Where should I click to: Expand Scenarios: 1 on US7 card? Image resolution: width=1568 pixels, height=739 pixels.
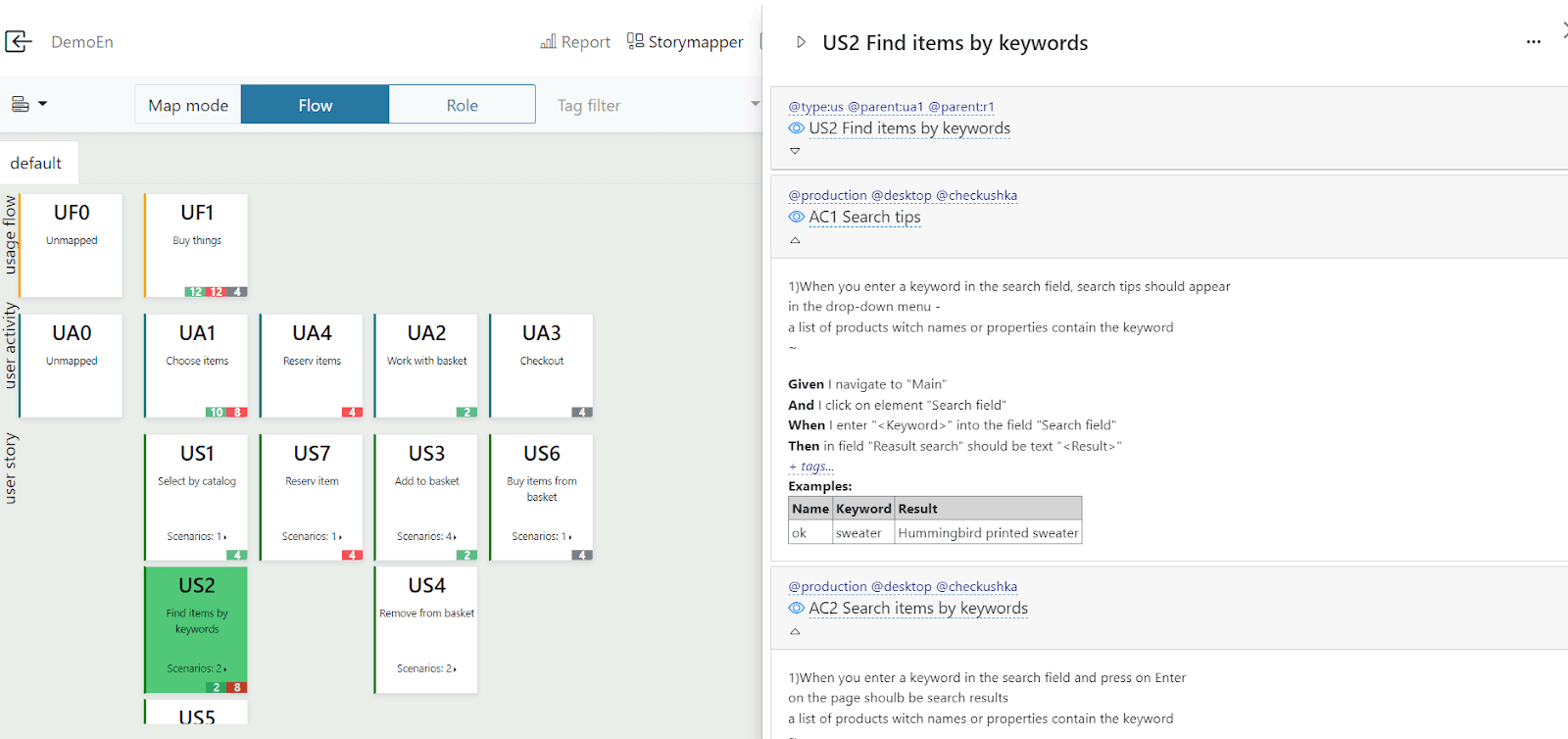312,536
